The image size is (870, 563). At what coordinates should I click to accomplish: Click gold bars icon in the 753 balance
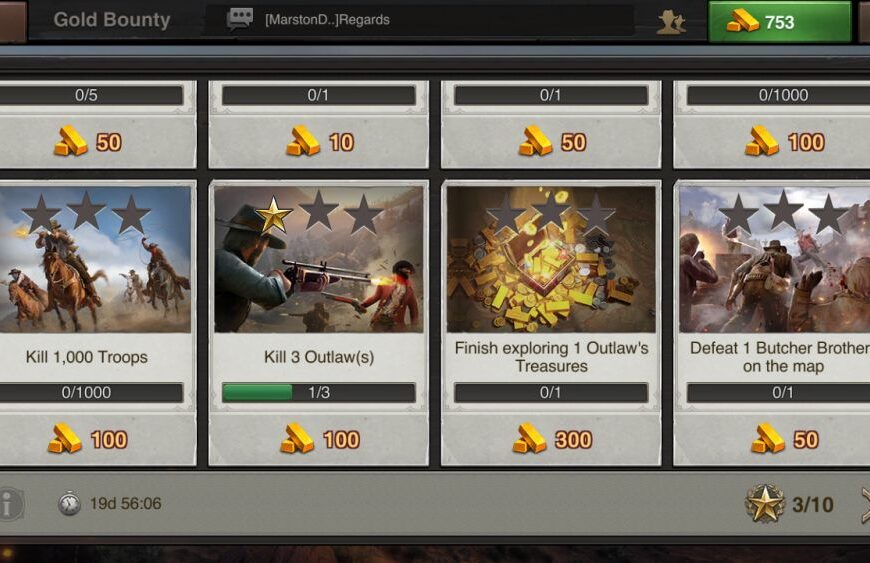[742, 21]
